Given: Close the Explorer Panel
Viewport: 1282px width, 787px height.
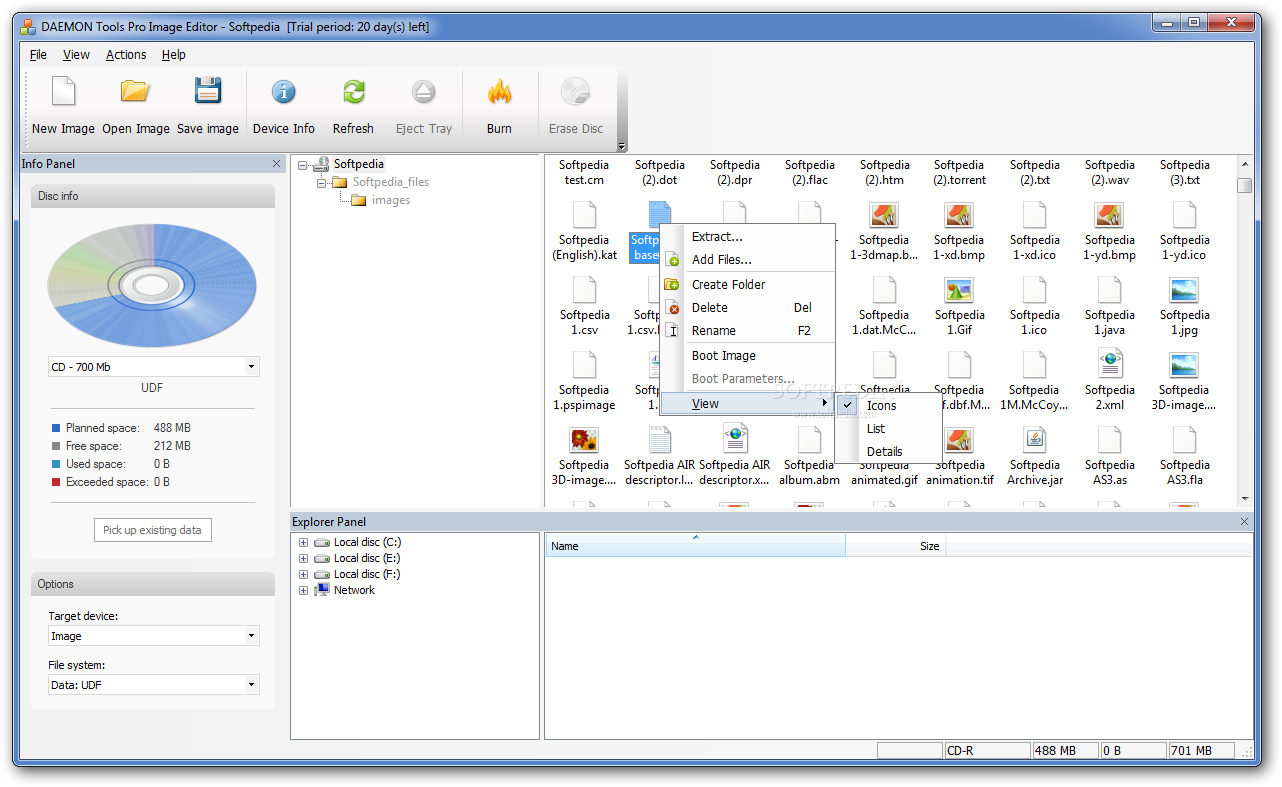Looking at the screenshot, I should point(1244,522).
